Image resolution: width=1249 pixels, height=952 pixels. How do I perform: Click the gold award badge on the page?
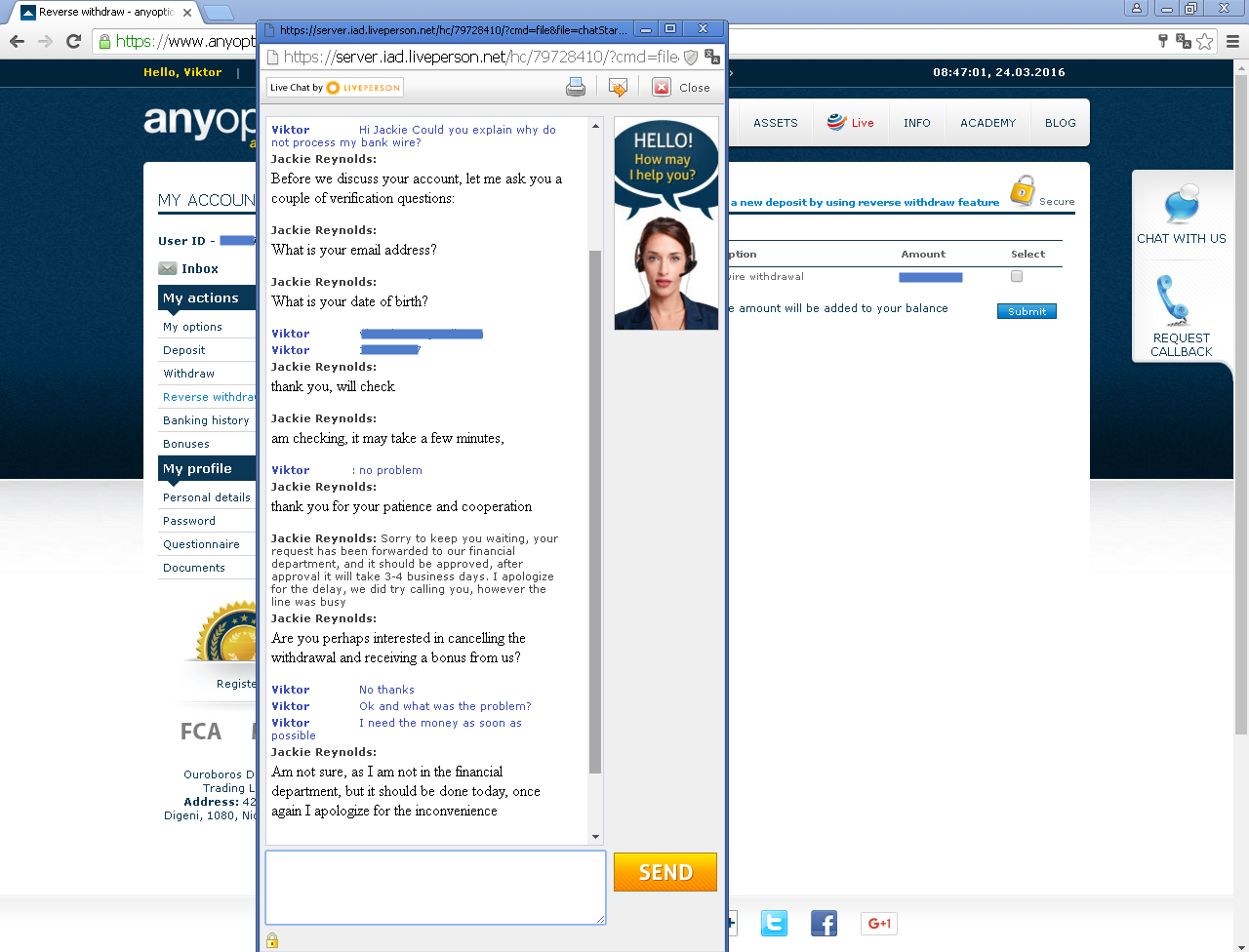click(226, 632)
